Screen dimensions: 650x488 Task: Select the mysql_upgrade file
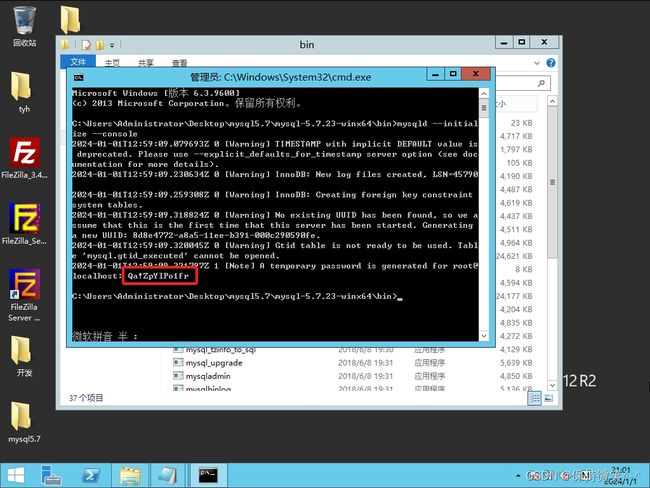[213, 363]
